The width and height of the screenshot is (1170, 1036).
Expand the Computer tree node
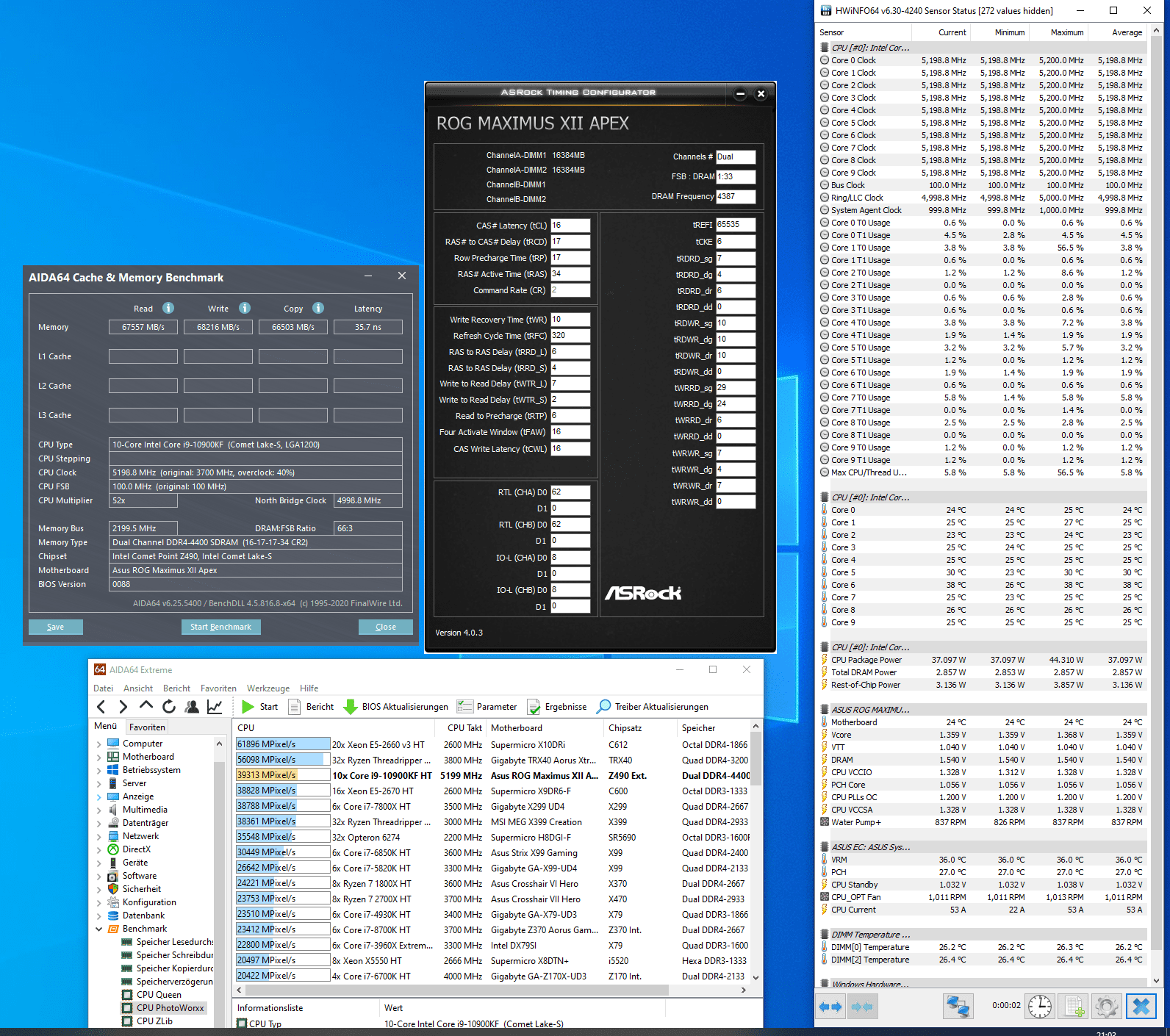[98, 744]
